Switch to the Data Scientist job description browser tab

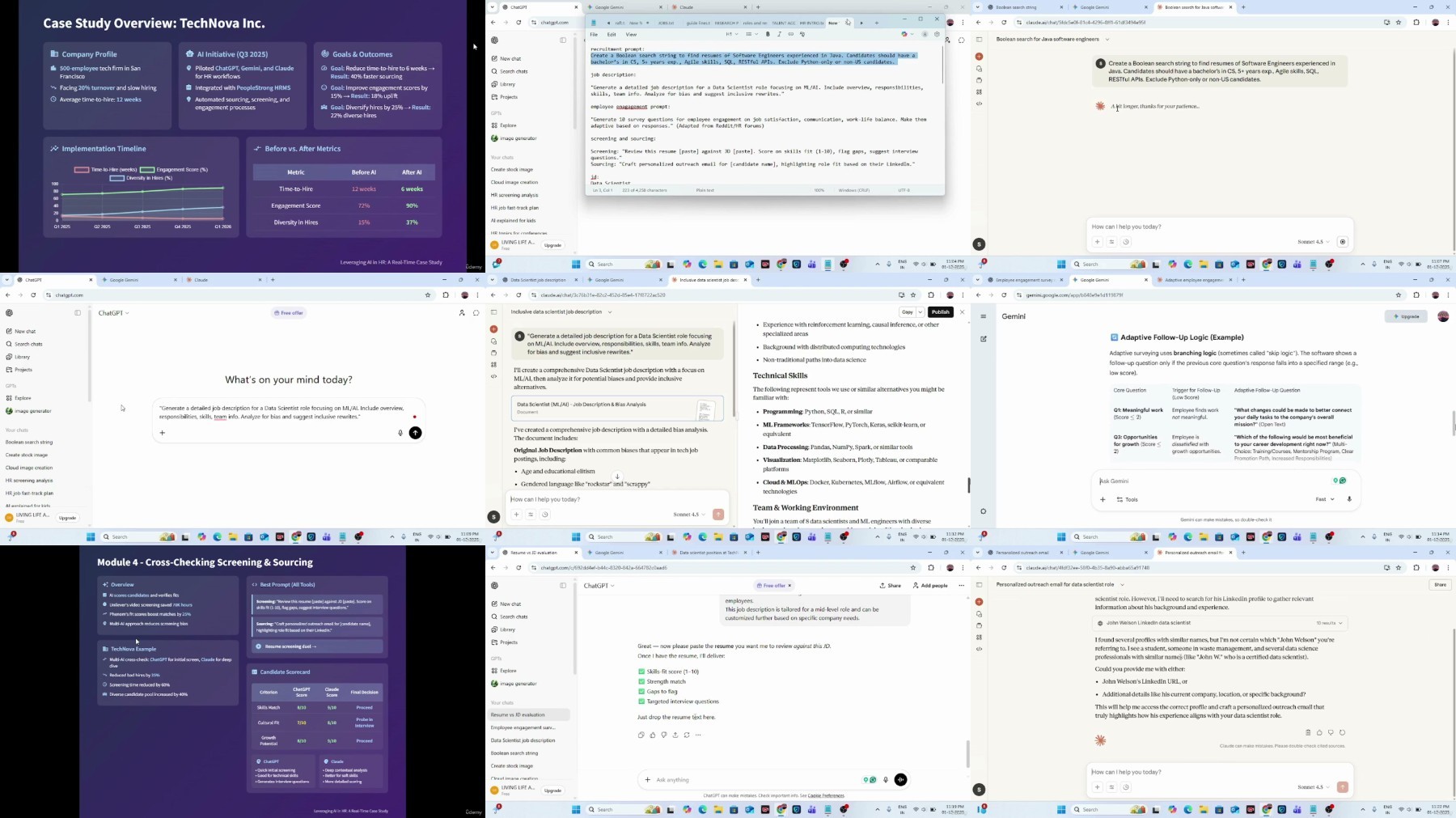537,280
